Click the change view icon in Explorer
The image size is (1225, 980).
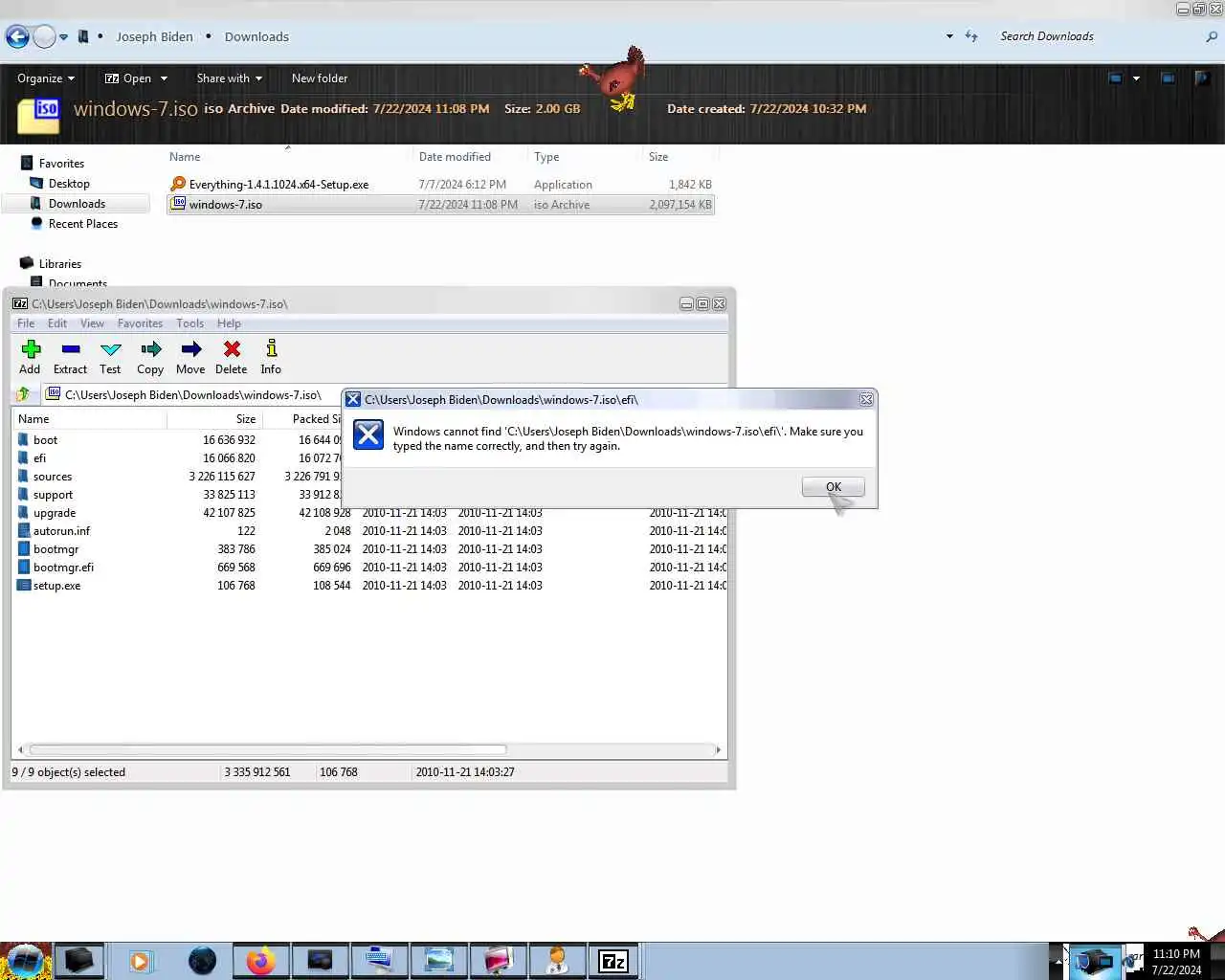1115,78
